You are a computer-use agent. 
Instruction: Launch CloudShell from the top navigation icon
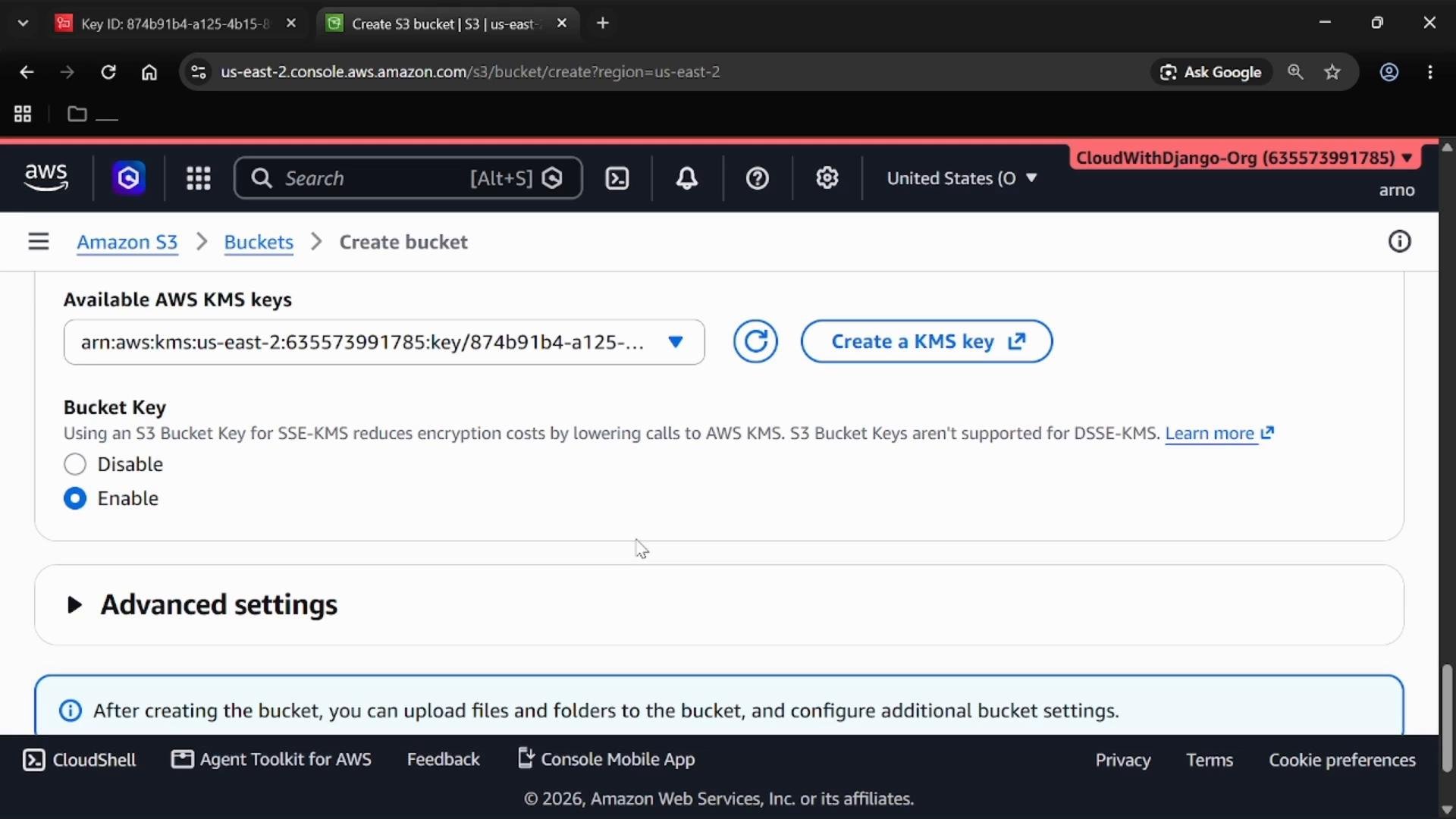click(x=617, y=178)
